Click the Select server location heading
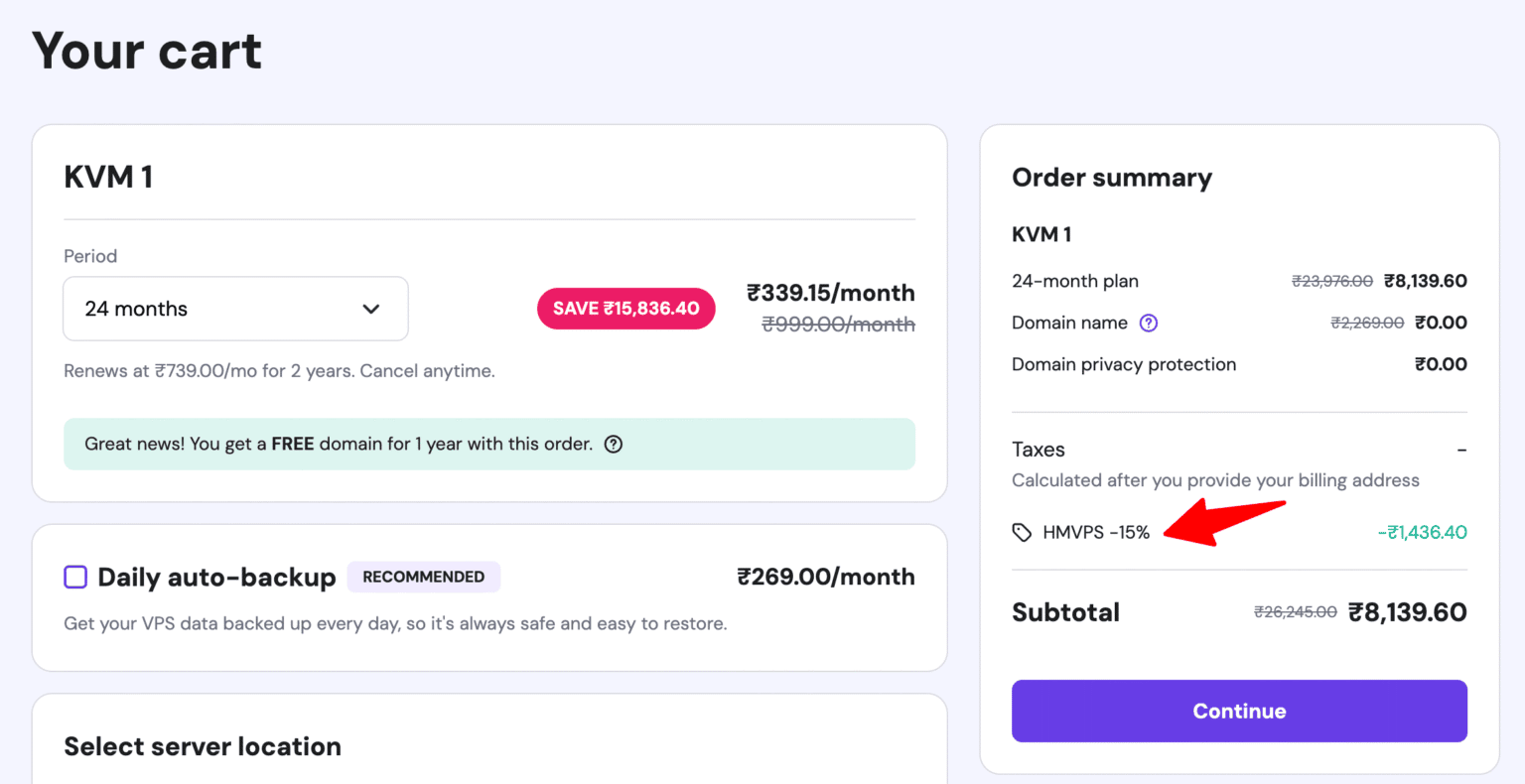The width and height of the screenshot is (1525, 784). click(x=203, y=746)
